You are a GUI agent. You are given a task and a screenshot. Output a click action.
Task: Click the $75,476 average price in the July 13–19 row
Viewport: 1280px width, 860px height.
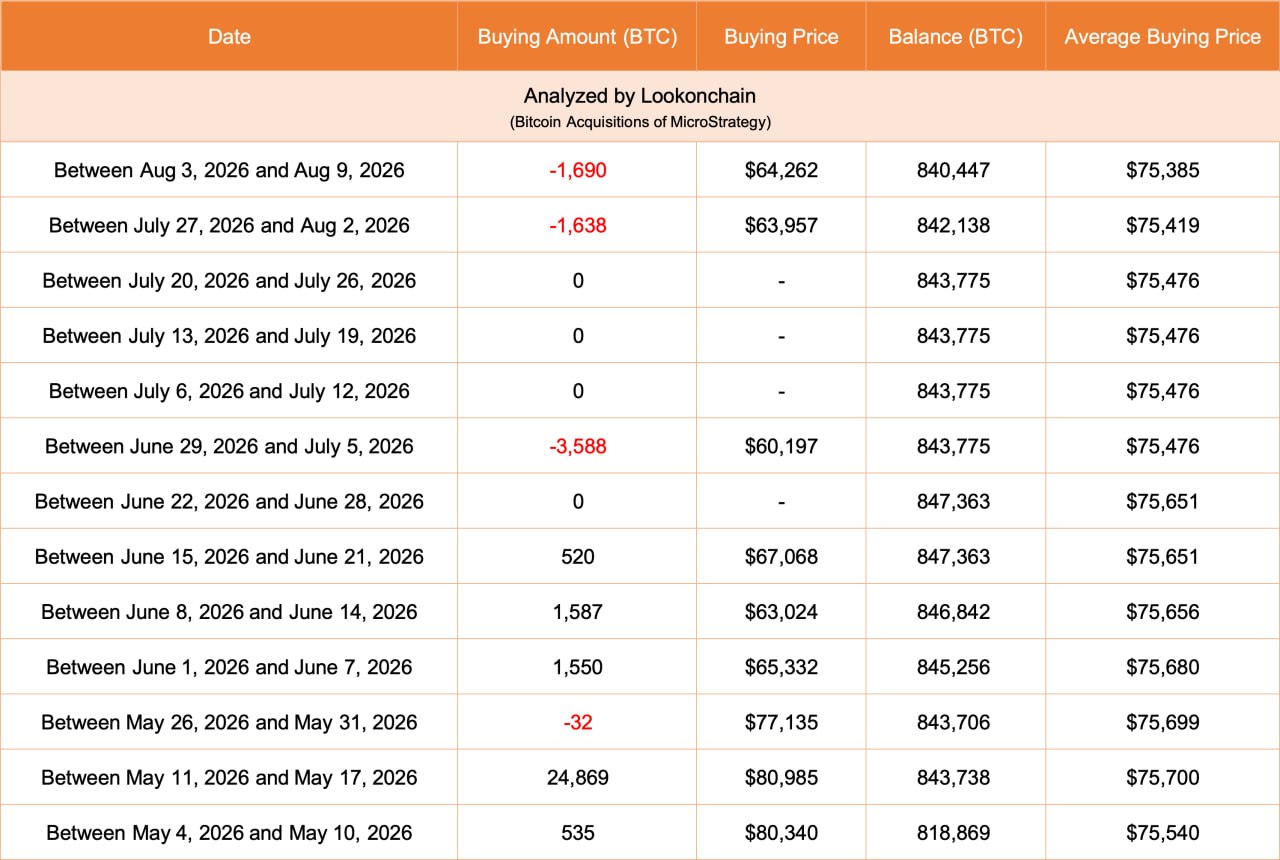pos(1163,335)
